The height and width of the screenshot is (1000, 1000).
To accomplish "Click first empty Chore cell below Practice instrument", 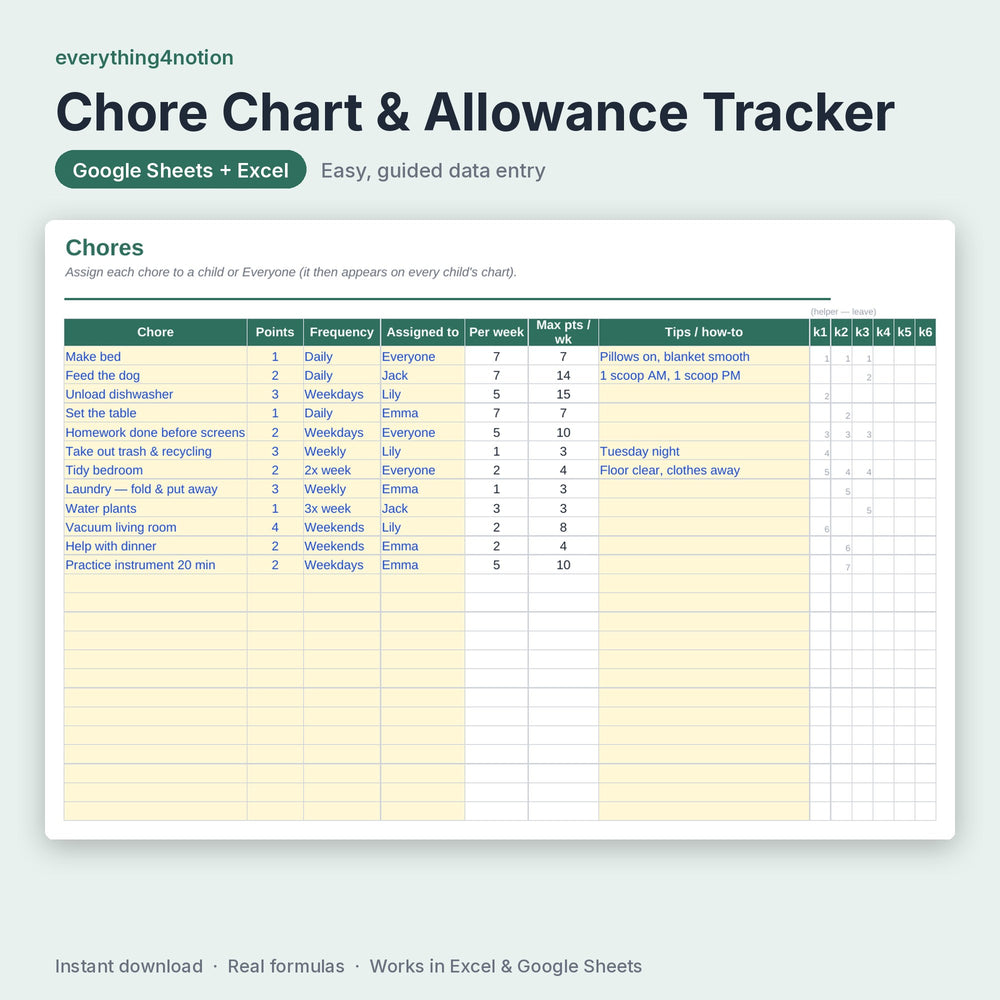I will click(x=156, y=584).
